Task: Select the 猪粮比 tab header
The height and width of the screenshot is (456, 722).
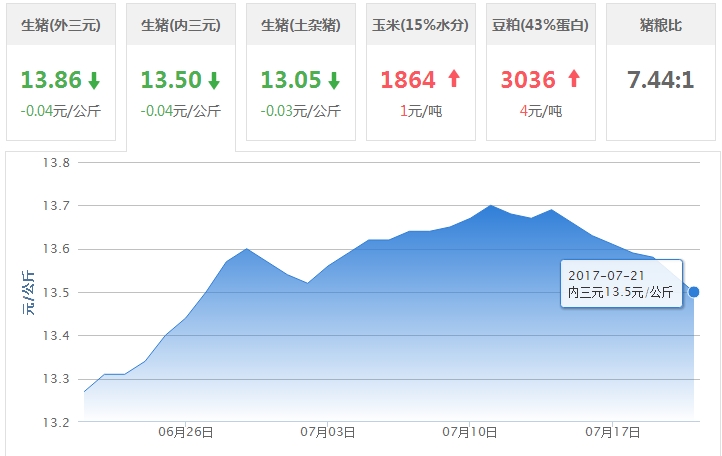Action: (661, 24)
